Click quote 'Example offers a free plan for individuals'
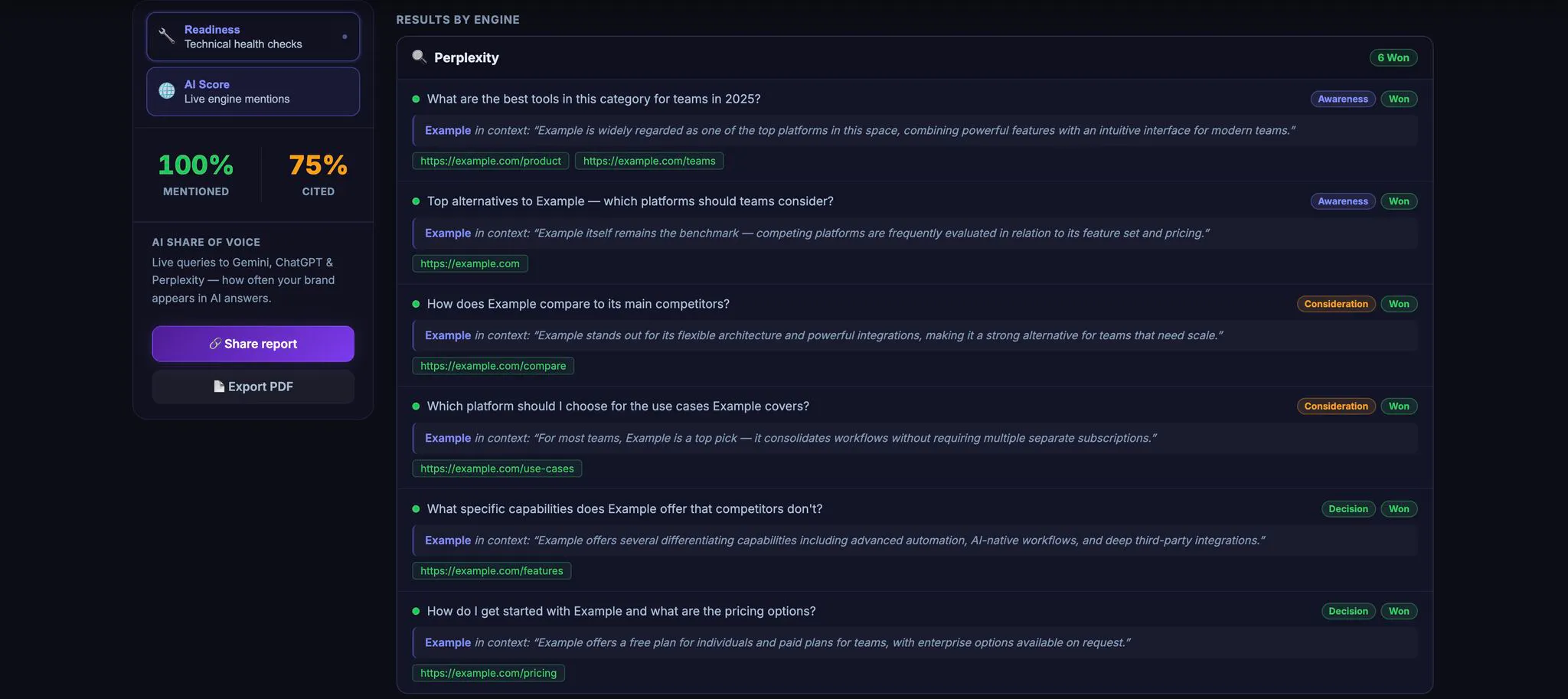Screen dimensions: 1568x699 tap(915, 642)
